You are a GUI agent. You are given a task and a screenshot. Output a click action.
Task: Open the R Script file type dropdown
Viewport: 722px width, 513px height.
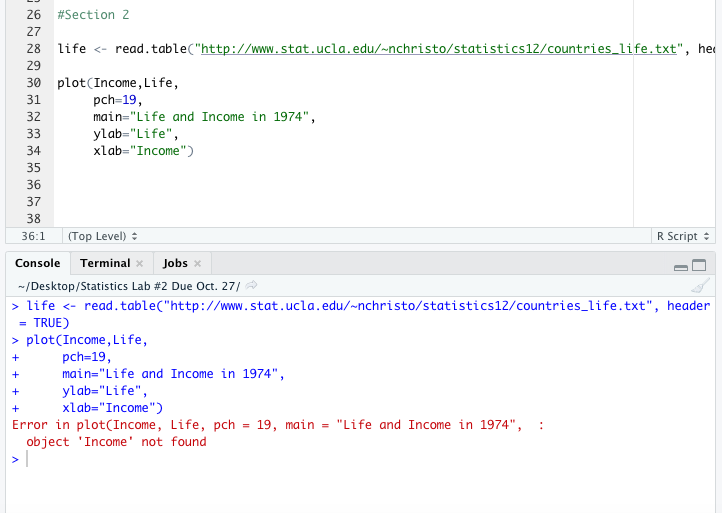(683, 236)
